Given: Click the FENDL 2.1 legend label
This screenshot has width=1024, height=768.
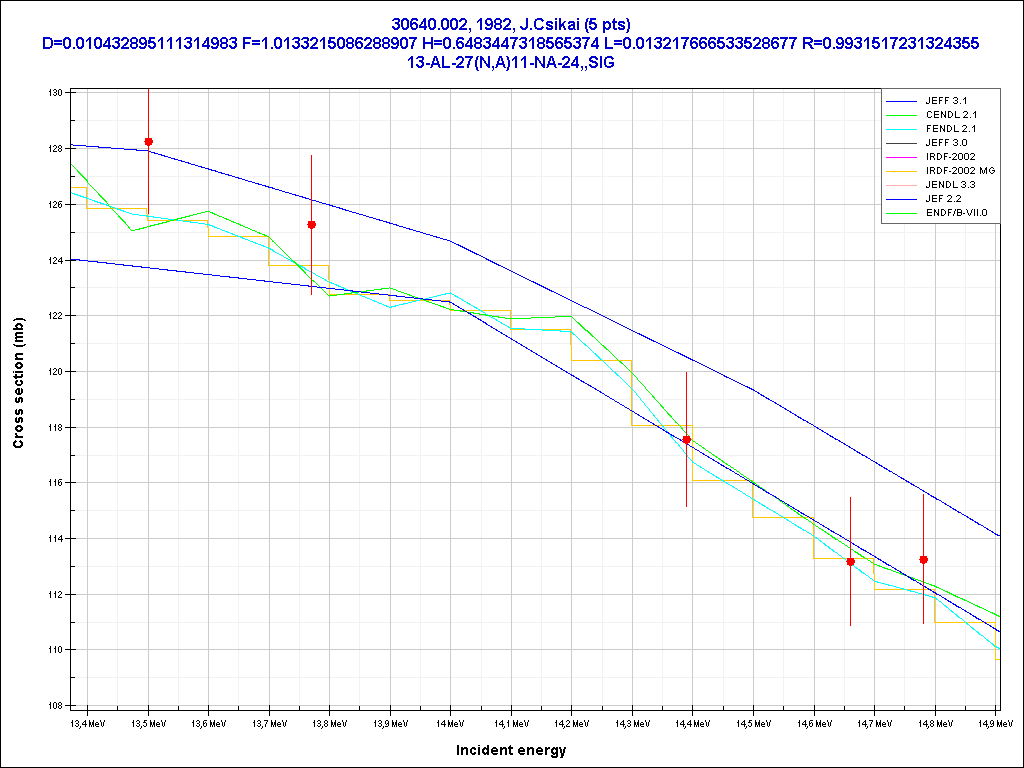Looking at the screenshot, I should (949, 129).
